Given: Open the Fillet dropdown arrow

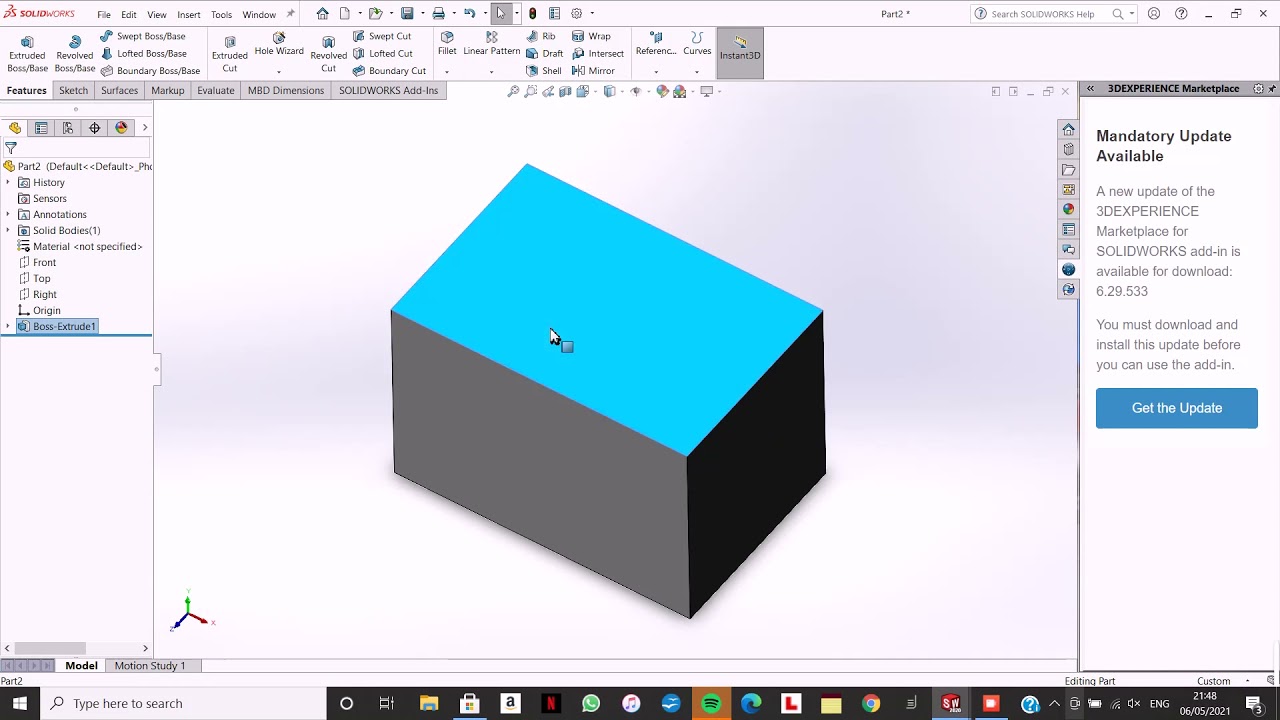Looking at the screenshot, I should pos(447,72).
